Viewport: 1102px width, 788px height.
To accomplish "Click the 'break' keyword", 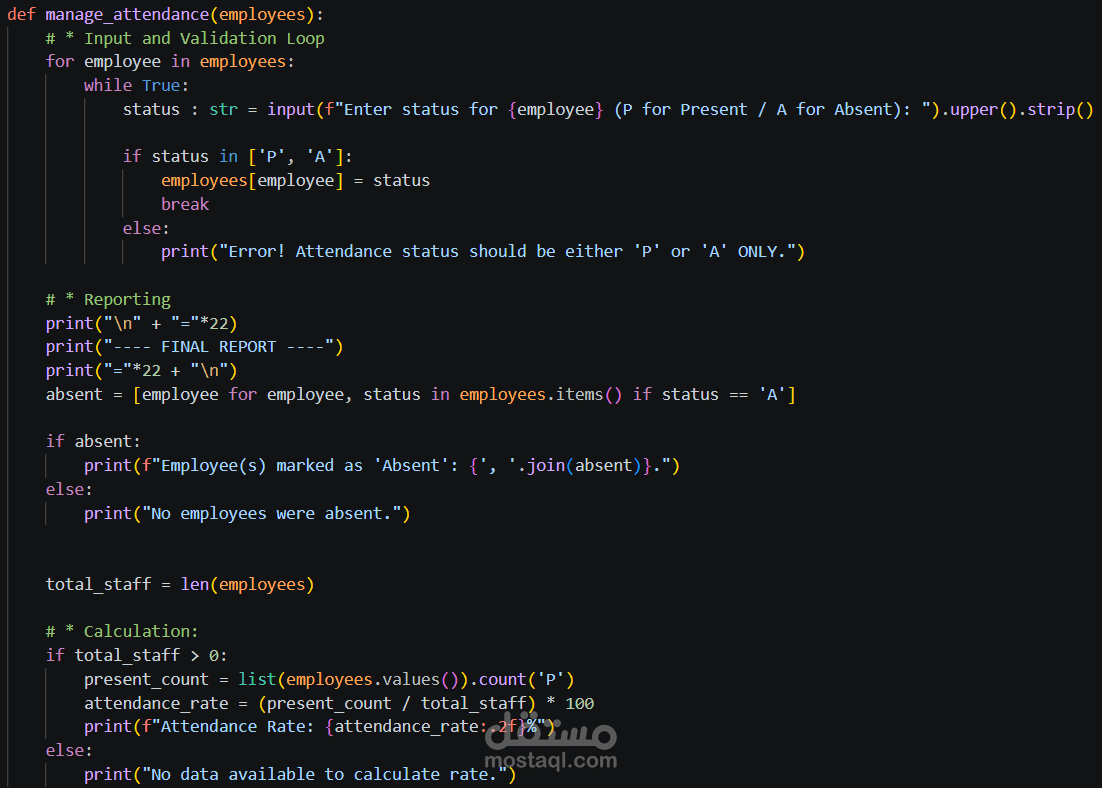I will (185, 205).
